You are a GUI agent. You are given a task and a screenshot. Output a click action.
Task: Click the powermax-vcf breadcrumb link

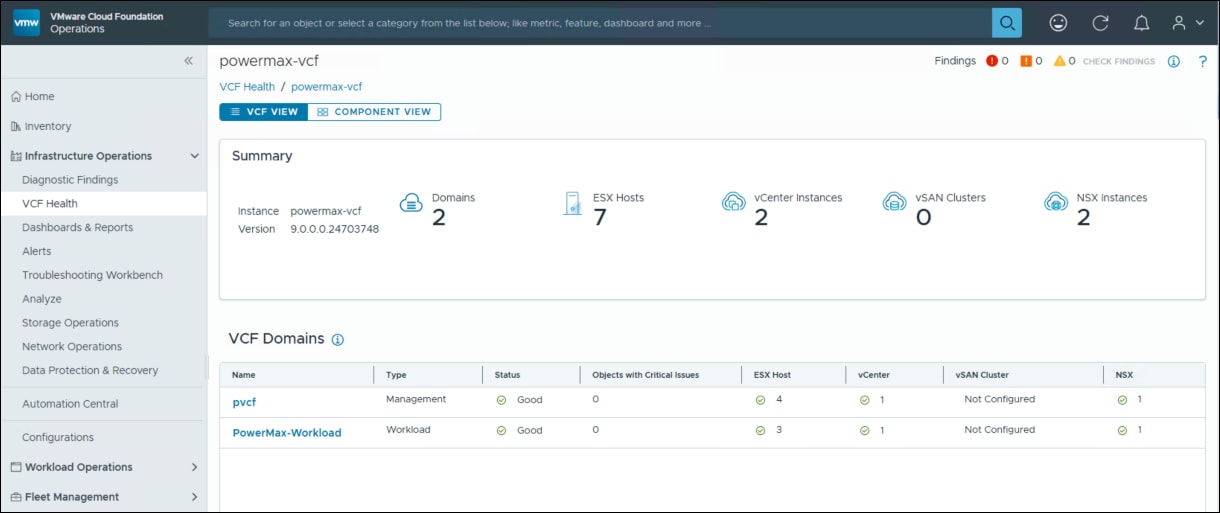[327, 87]
